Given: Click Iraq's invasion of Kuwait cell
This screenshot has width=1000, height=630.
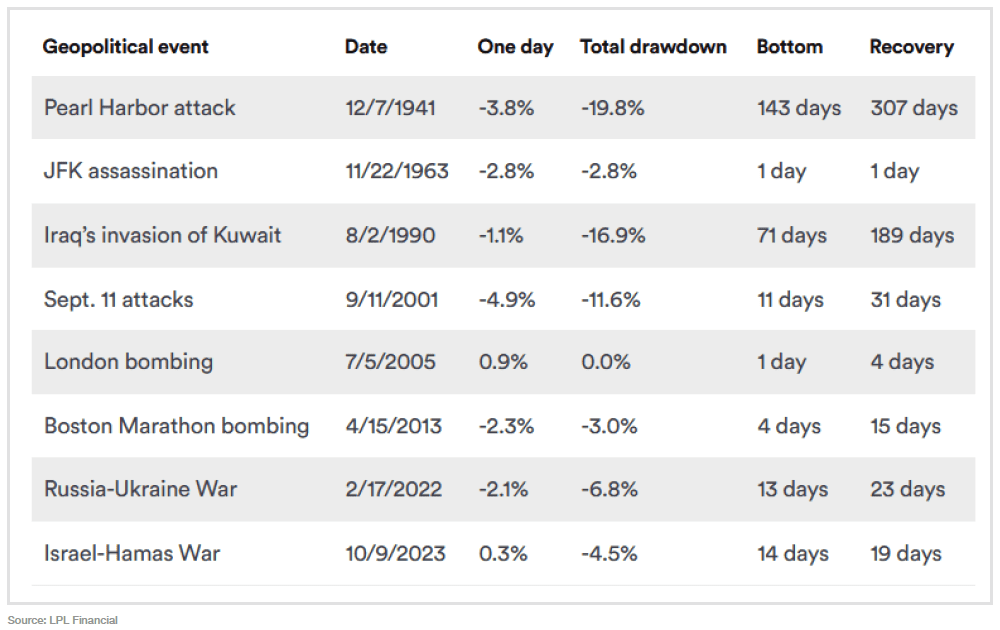Looking at the screenshot, I should pos(162,236).
